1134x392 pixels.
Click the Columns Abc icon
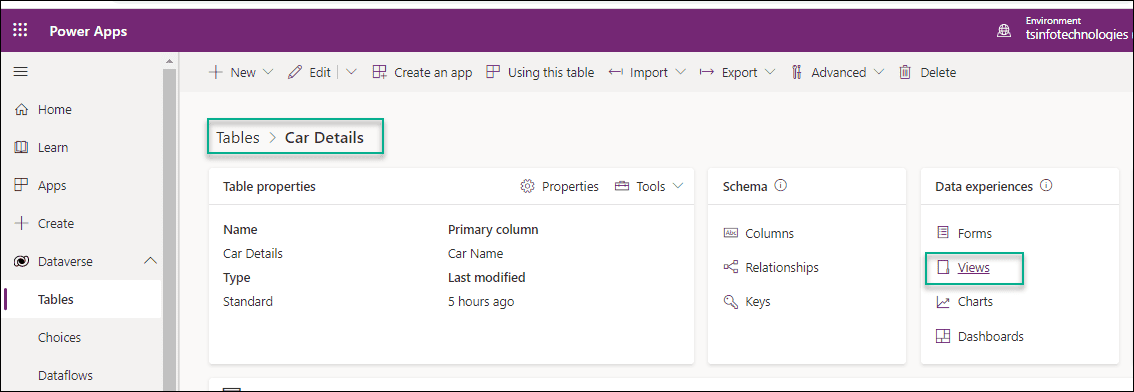(730, 233)
